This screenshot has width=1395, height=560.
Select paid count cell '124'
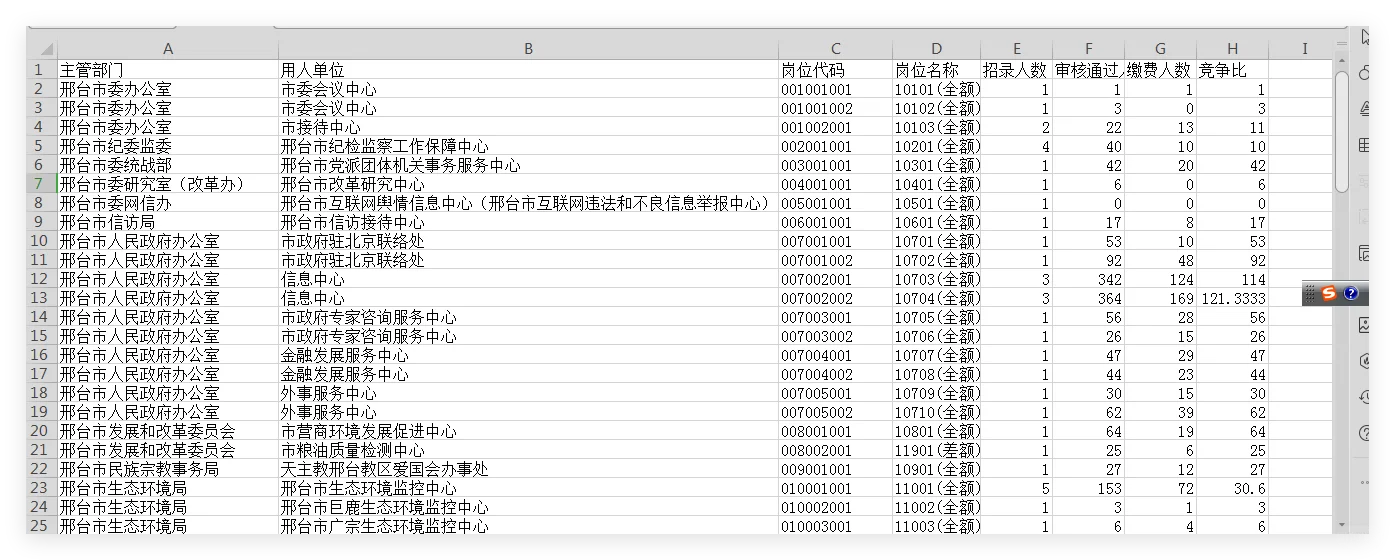coord(1161,279)
